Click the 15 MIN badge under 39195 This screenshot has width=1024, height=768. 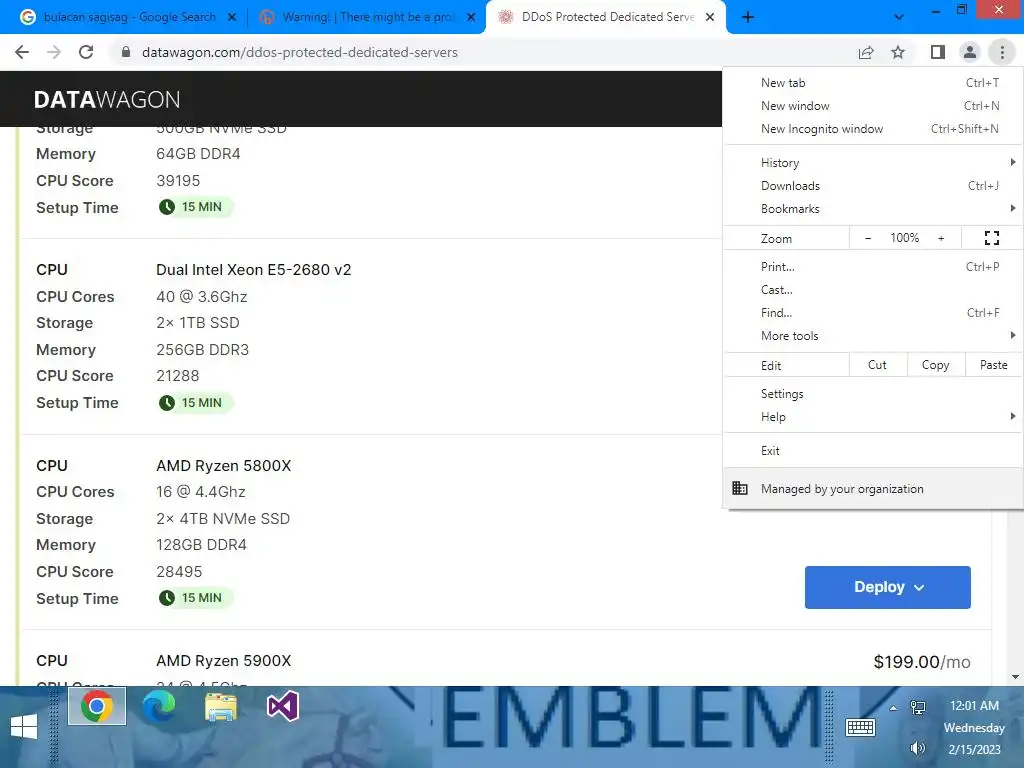[195, 207]
